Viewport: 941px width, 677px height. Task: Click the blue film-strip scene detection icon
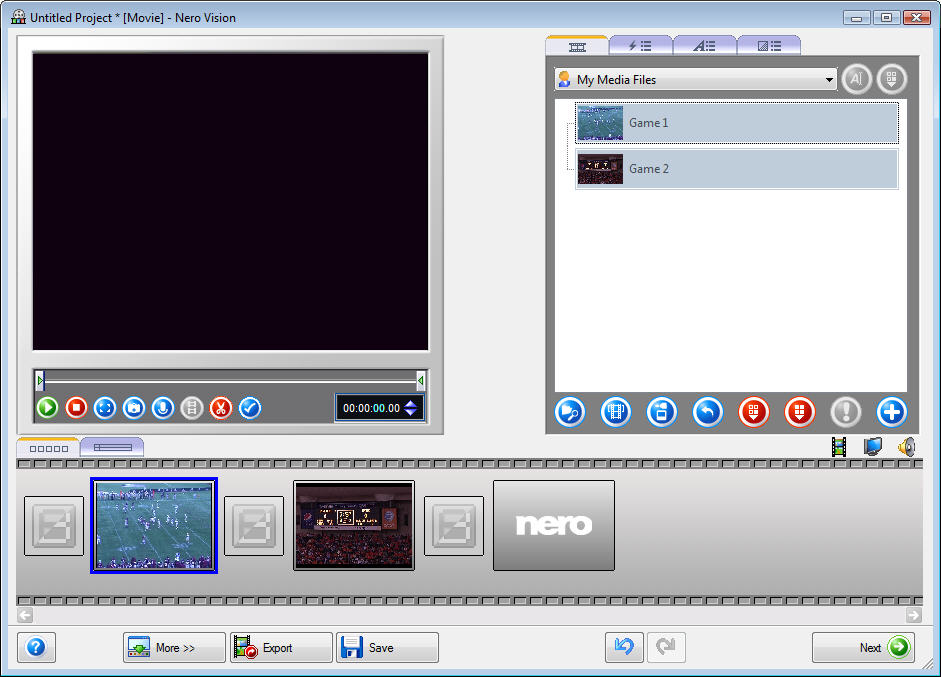616,412
